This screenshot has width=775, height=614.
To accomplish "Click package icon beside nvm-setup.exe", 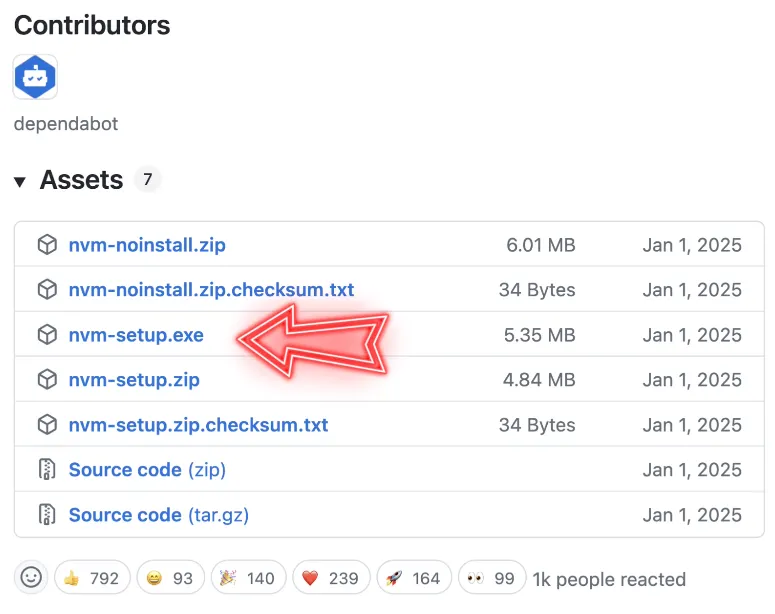I will (x=47, y=335).
